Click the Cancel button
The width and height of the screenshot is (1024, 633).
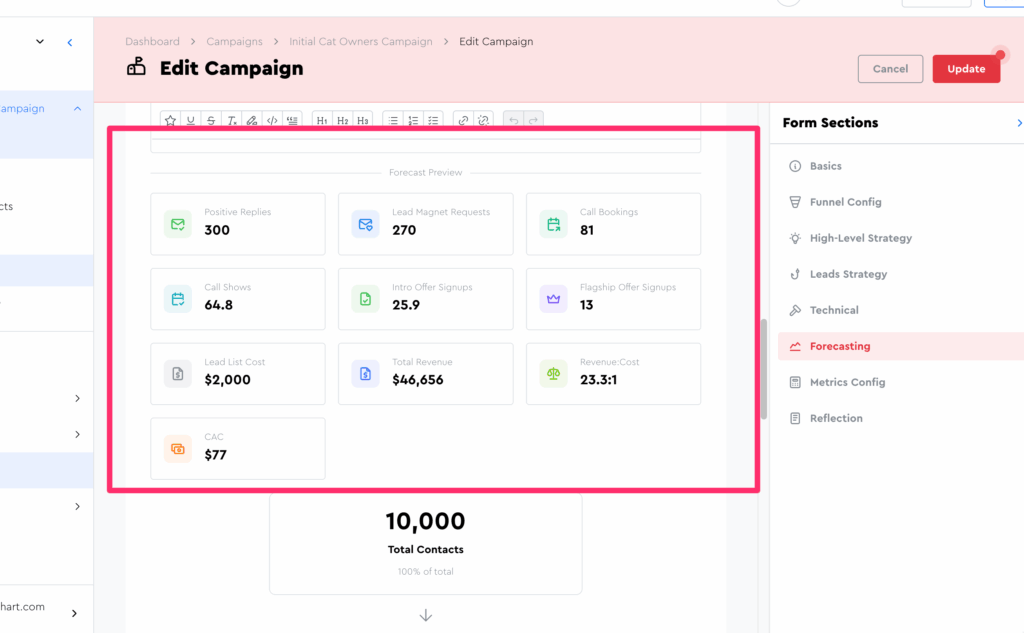[890, 69]
